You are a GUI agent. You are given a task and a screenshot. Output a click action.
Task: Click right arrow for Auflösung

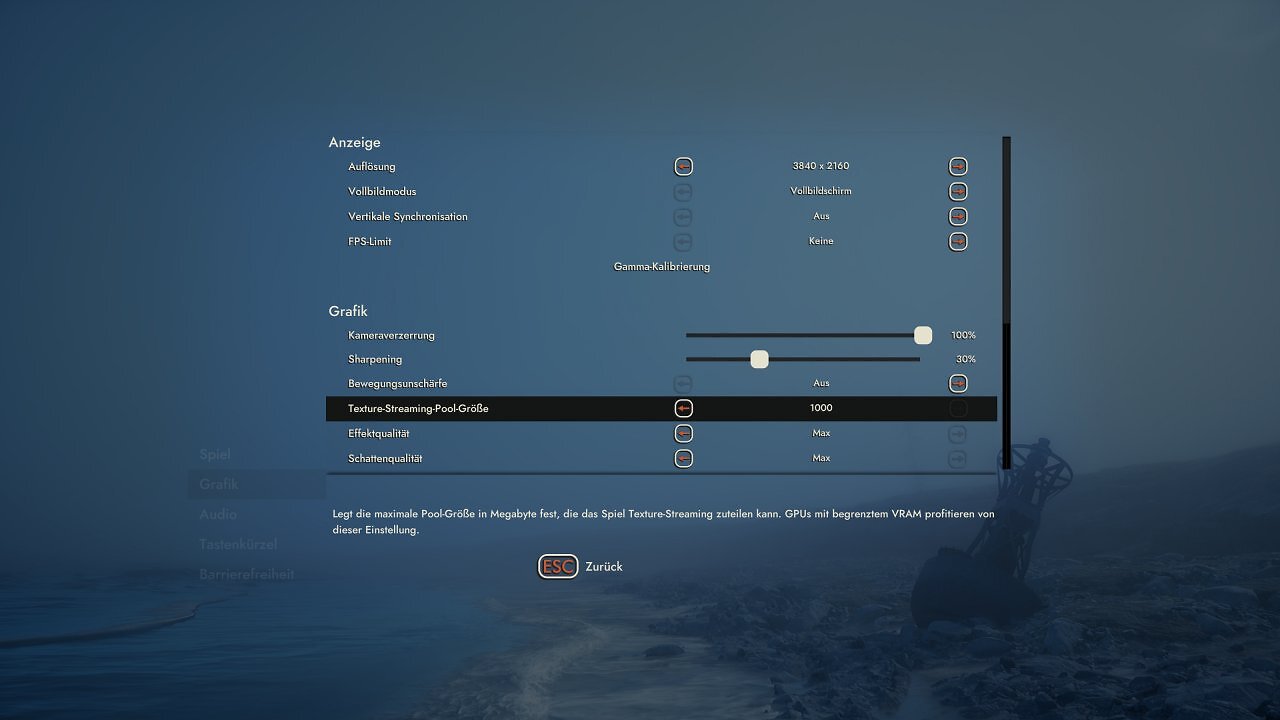tap(958, 167)
